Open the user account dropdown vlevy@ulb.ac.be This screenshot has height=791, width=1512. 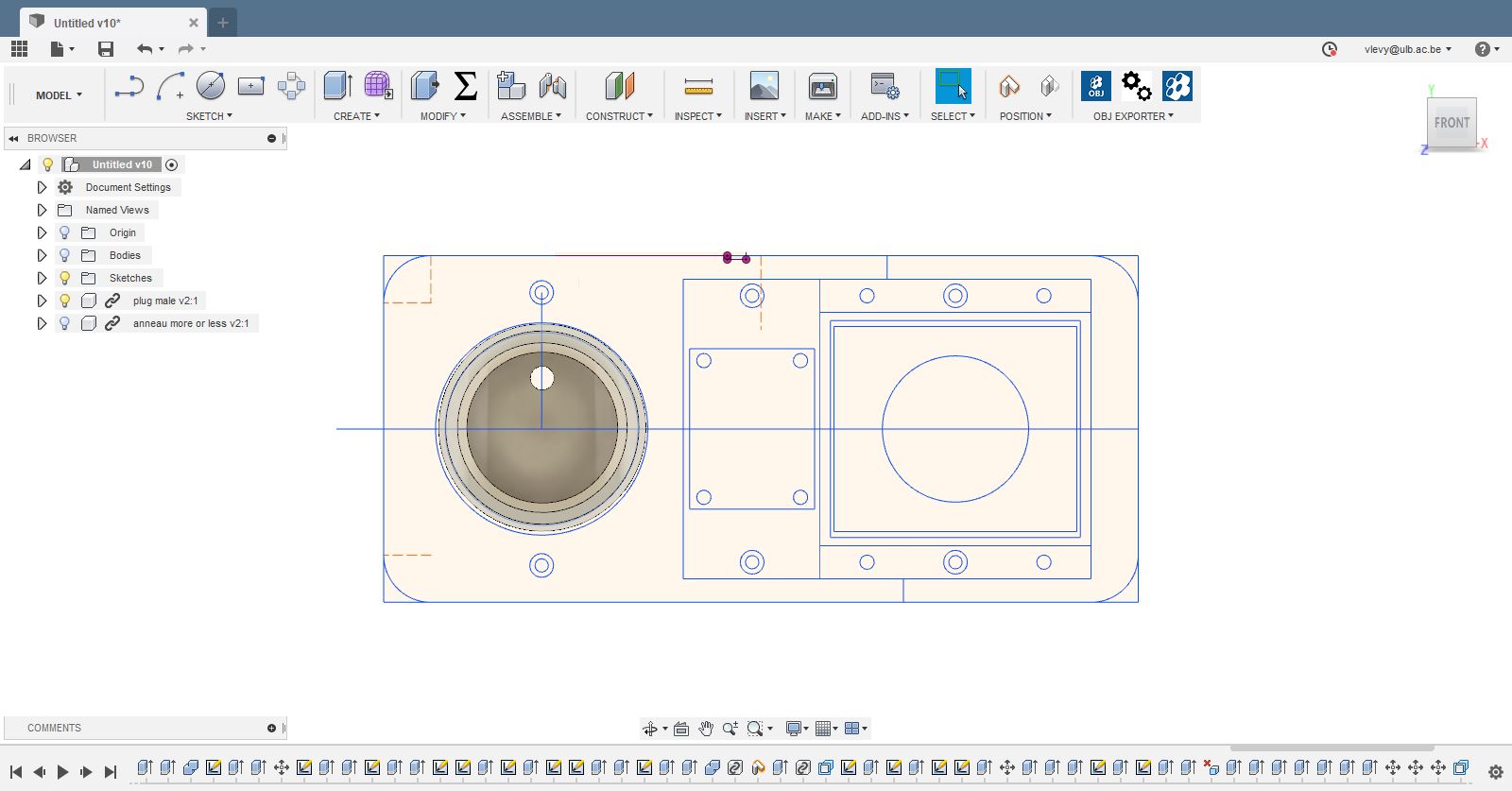[x=1408, y=49]
